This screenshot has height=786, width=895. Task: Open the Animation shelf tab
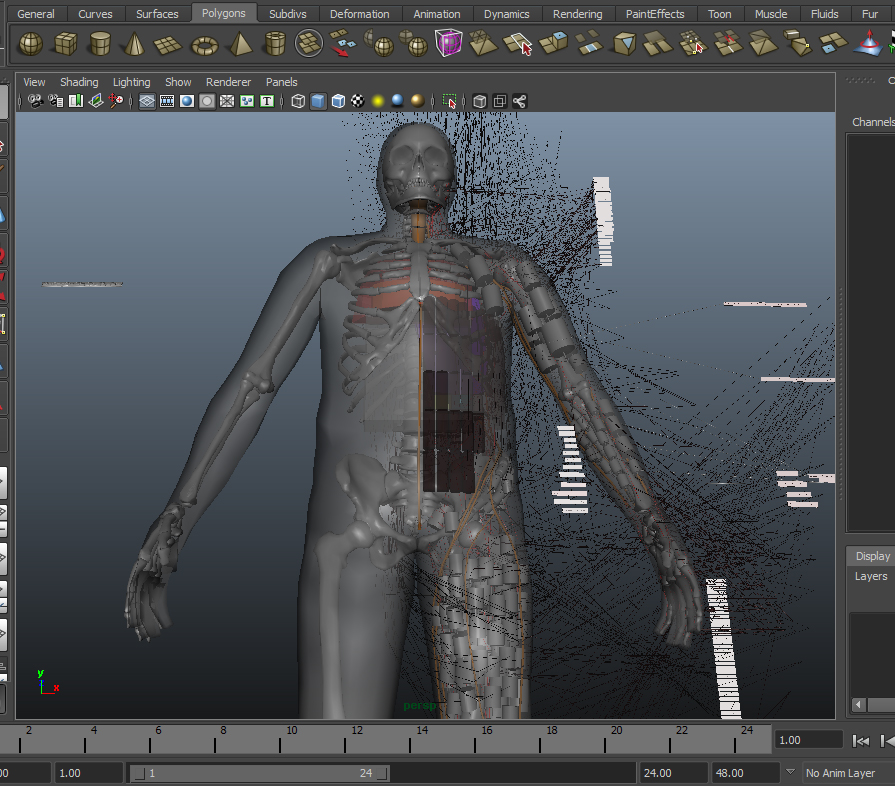[437, 14]
